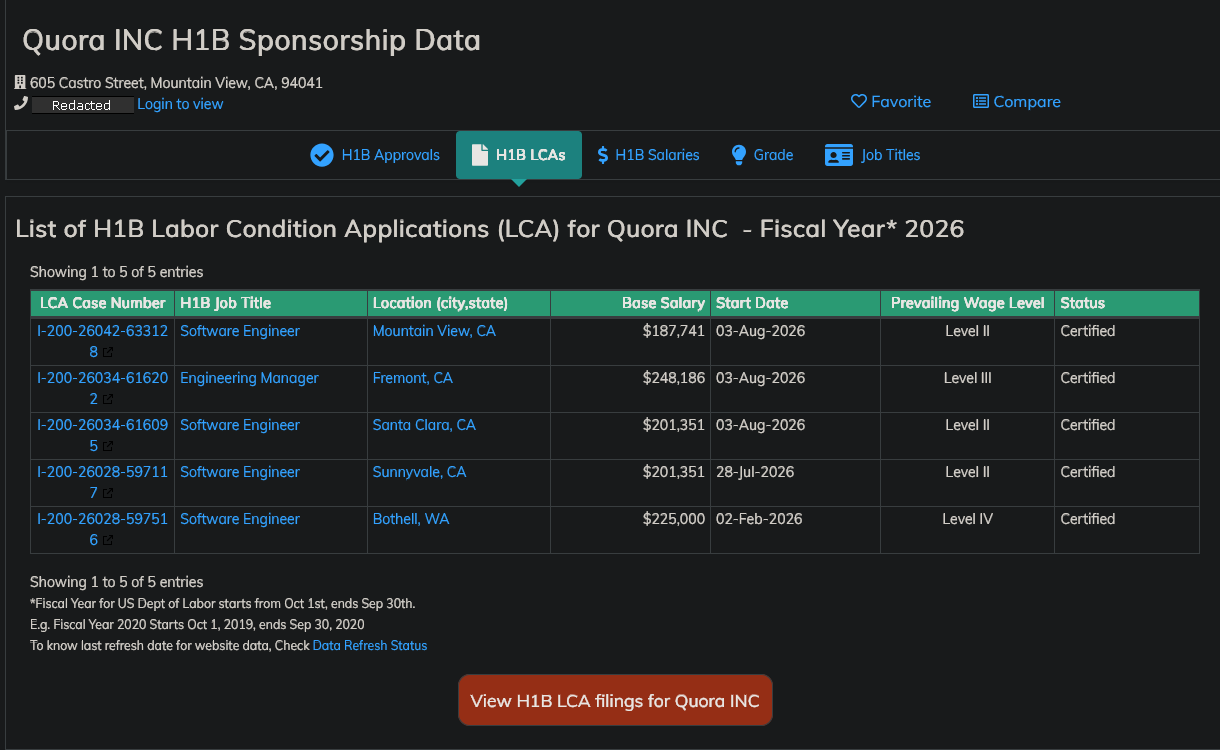Click View H1B LCA filings for Quora INC
The height and width of the screenshot is (750, 1220).
click(x=615, y=701)
